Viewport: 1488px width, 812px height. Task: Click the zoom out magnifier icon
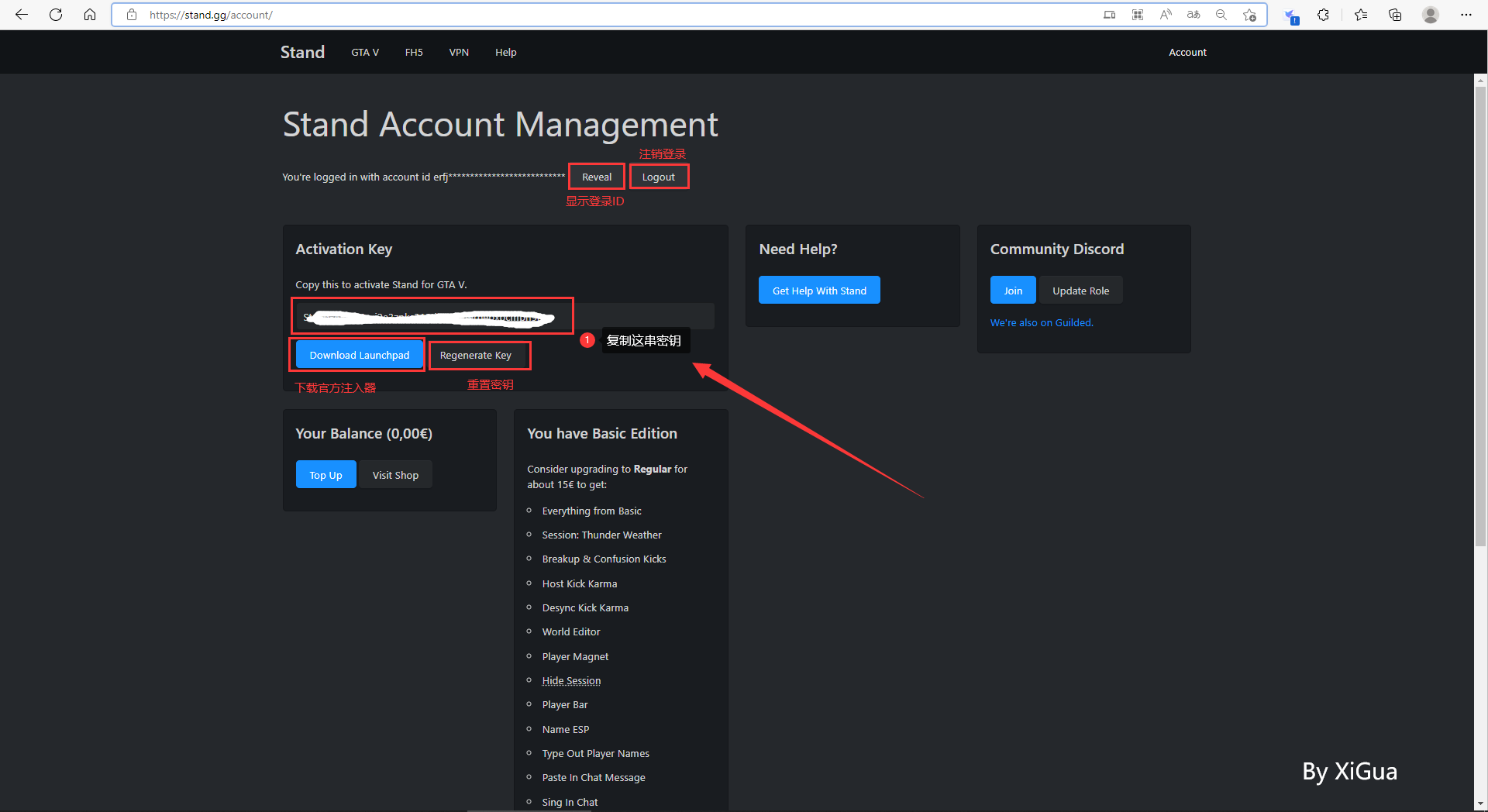[1221, 15]
